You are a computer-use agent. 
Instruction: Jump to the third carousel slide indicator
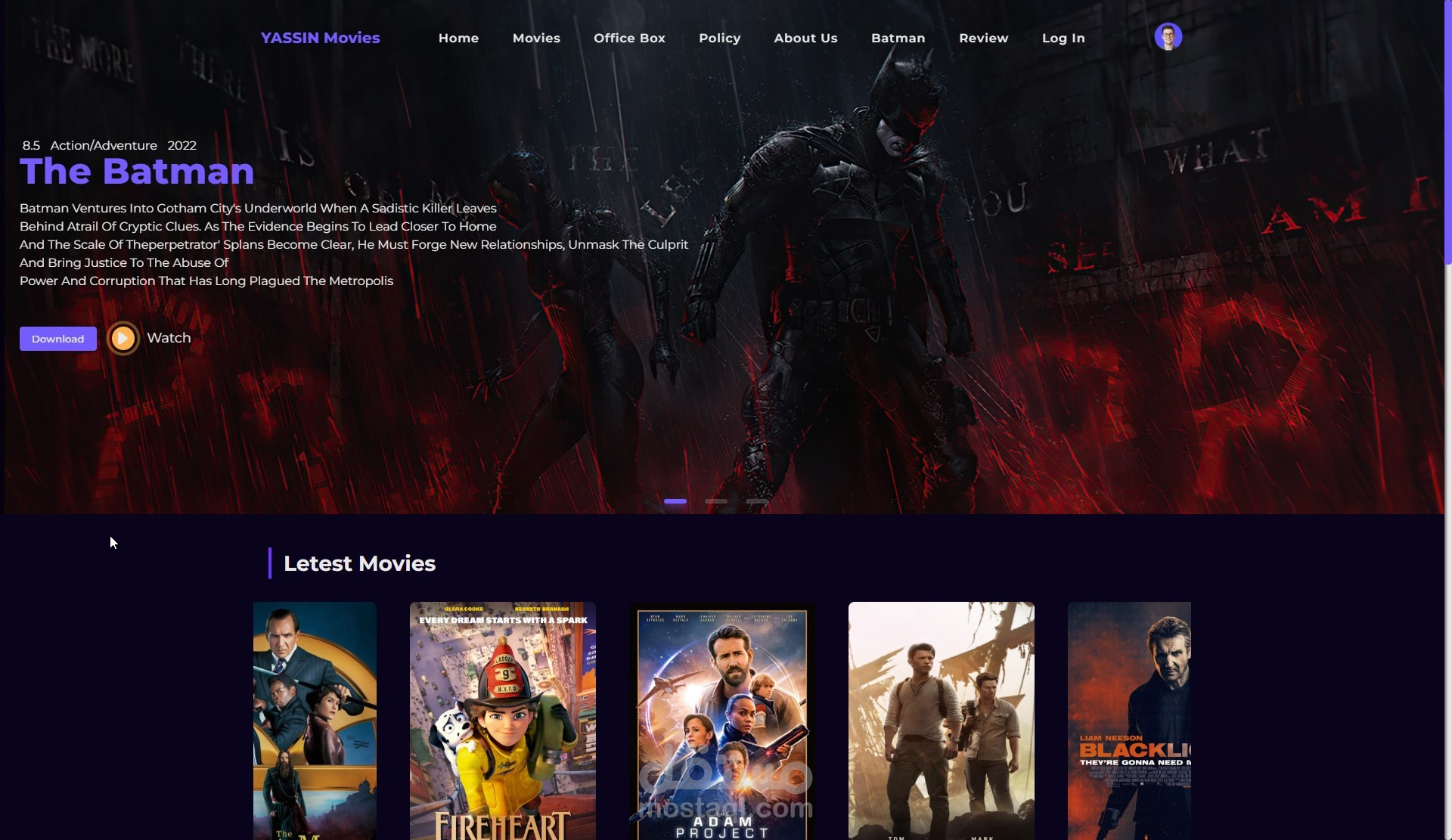(757, 501)
